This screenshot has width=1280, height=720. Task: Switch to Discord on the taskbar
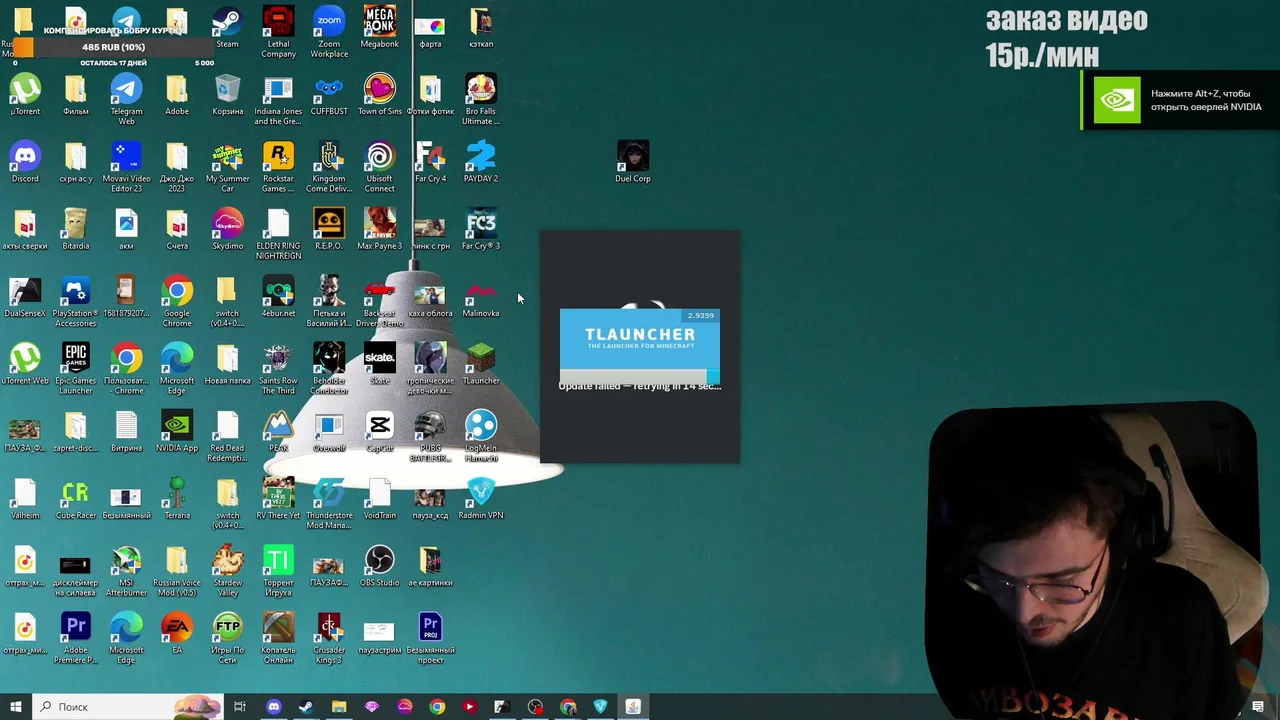[x=273, y=707]
